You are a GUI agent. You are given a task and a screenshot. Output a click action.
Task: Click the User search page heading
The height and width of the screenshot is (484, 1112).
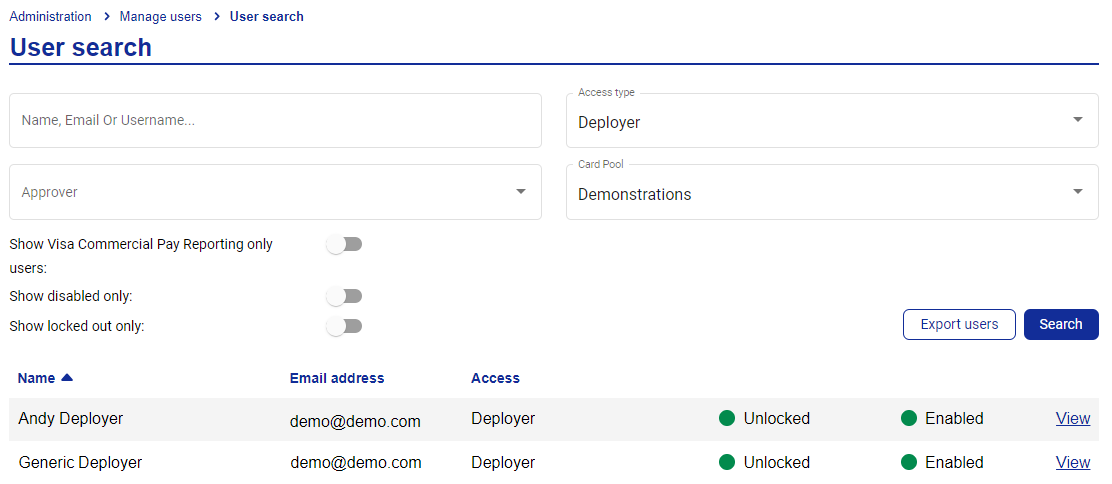(81, 48)
